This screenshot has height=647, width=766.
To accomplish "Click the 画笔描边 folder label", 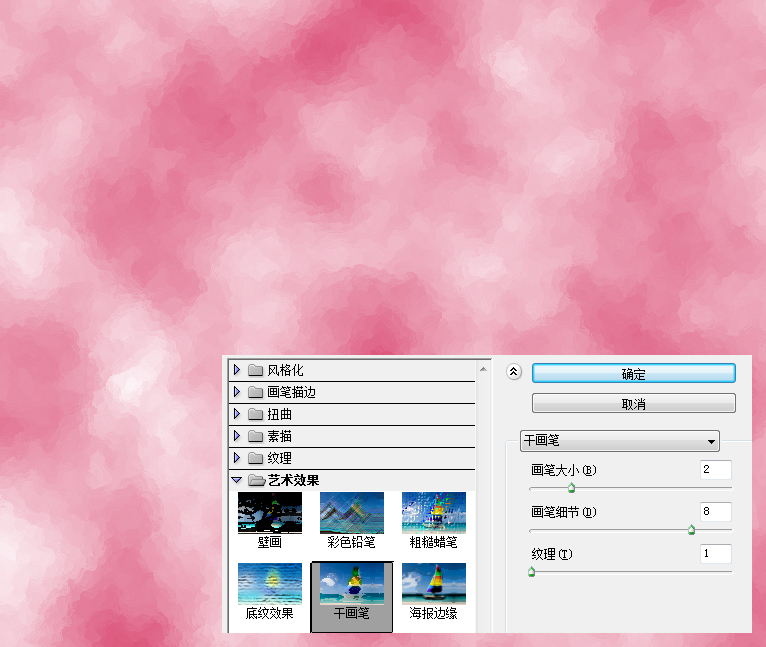I will pyautogui.click(x=292, y=392).
